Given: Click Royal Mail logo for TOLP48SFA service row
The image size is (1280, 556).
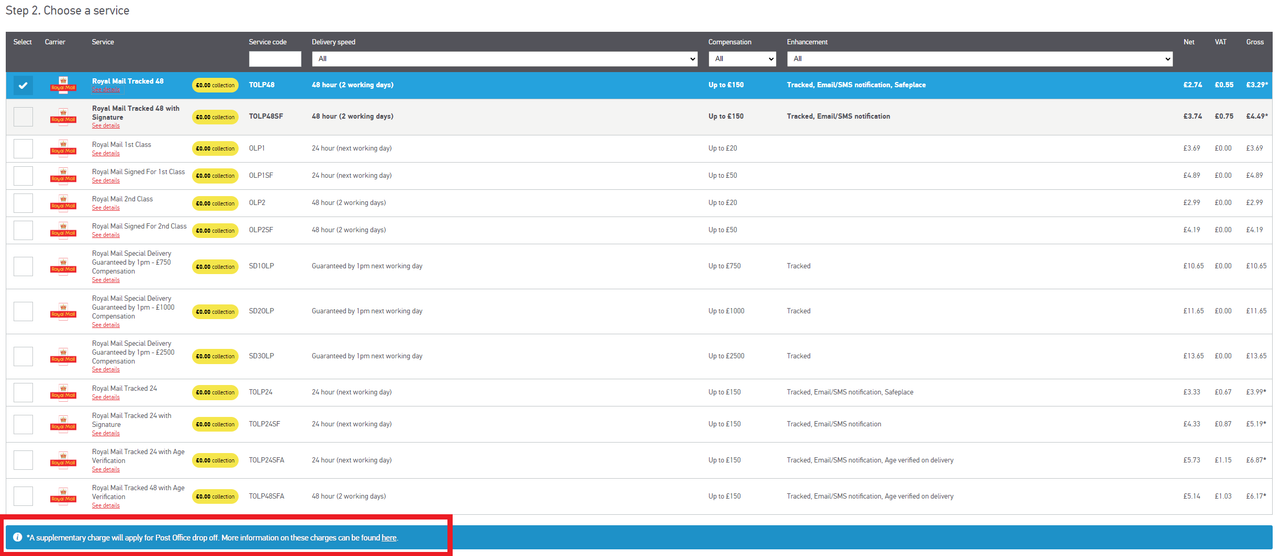Looking at the screenshot, I should pyautogui.click(x=63, y=496).
